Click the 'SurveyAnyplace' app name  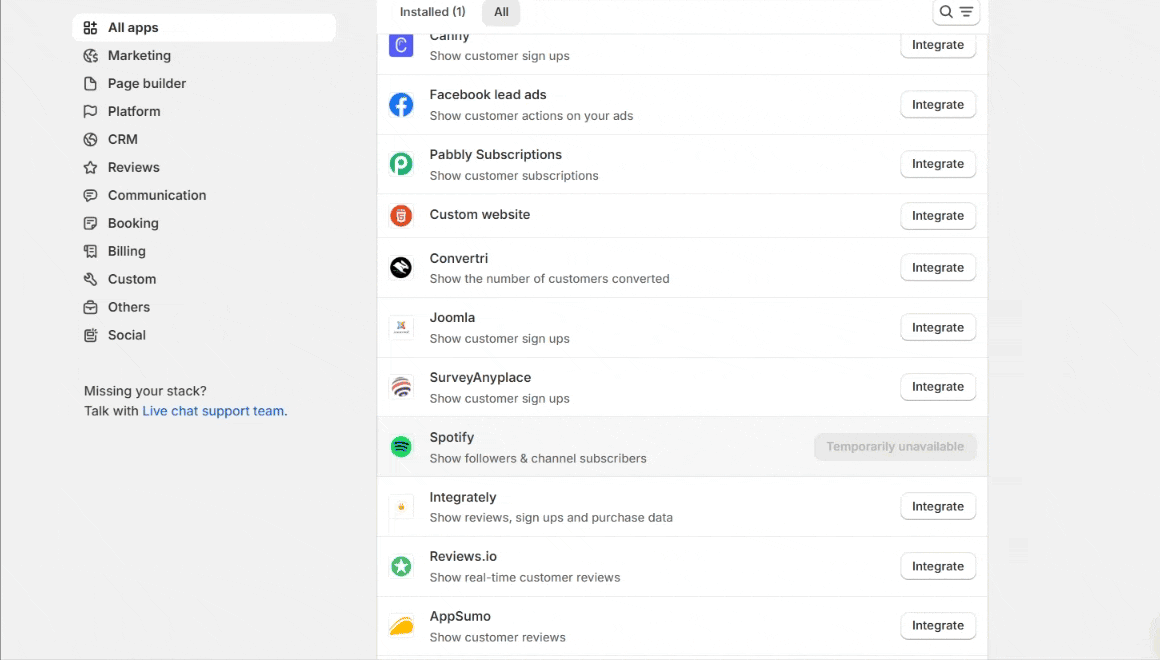coord(480,377)
